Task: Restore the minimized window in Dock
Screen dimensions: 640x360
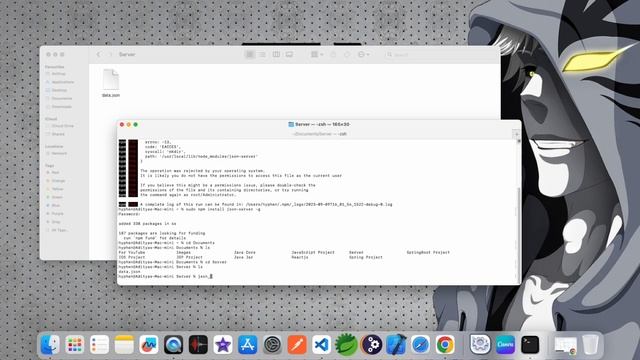Action: click(x=565, y=345)
